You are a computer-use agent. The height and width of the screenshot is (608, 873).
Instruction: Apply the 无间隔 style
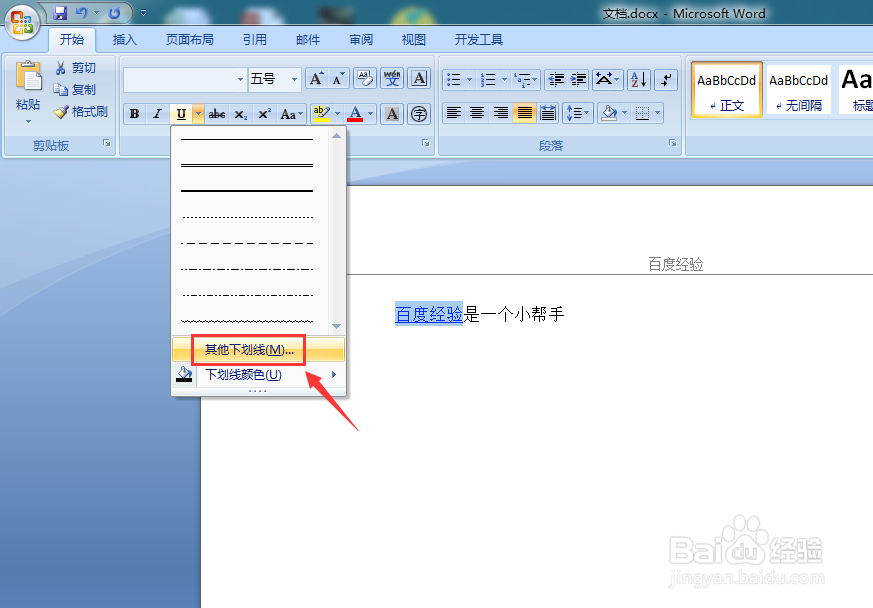click(798, 90)
